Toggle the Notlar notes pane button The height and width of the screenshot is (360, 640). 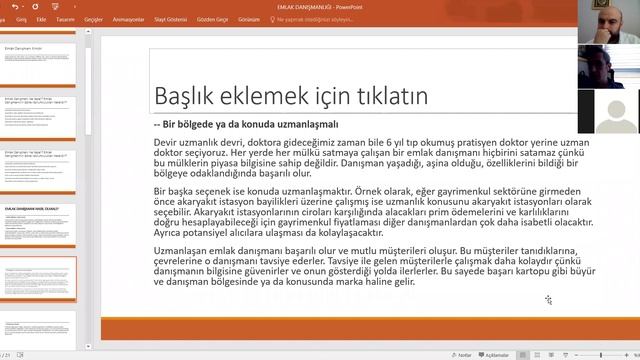(461, 355)
